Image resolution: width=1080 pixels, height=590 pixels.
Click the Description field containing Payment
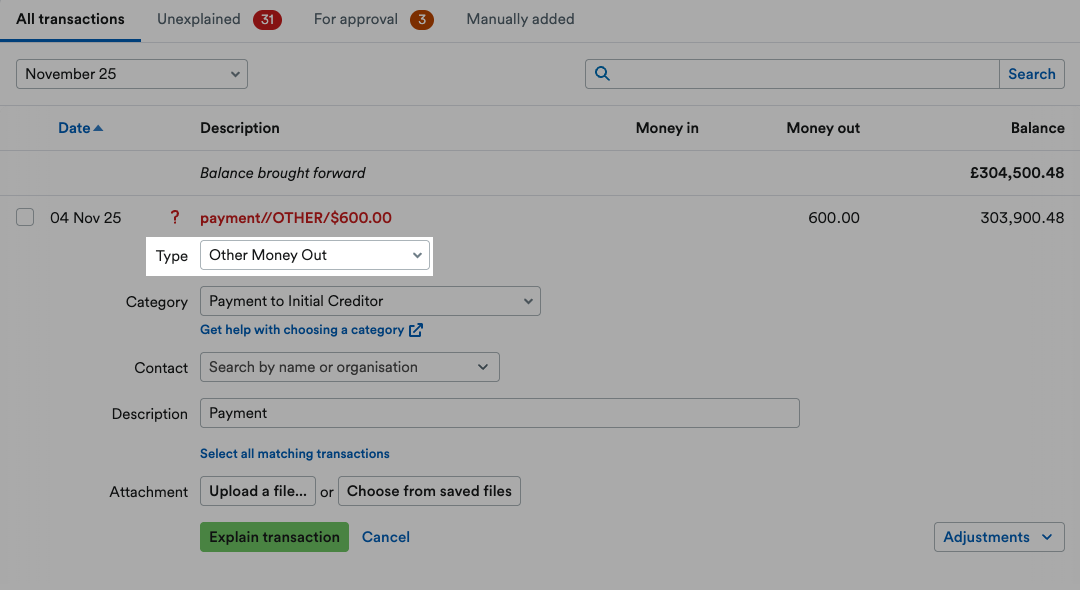point(499,413)
